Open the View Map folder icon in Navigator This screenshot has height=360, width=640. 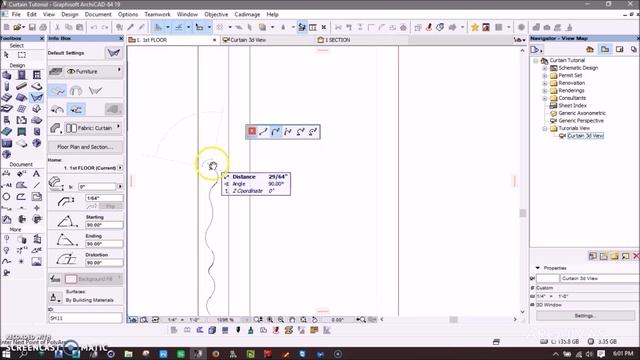(x=605, y=49)
